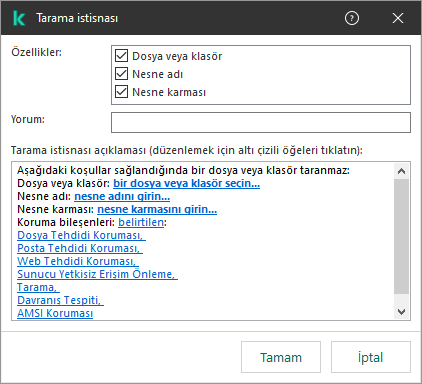Select Posta Tehdidi Koruması link
The width and height of the screenshot is (422, 384).
point(80,248)
